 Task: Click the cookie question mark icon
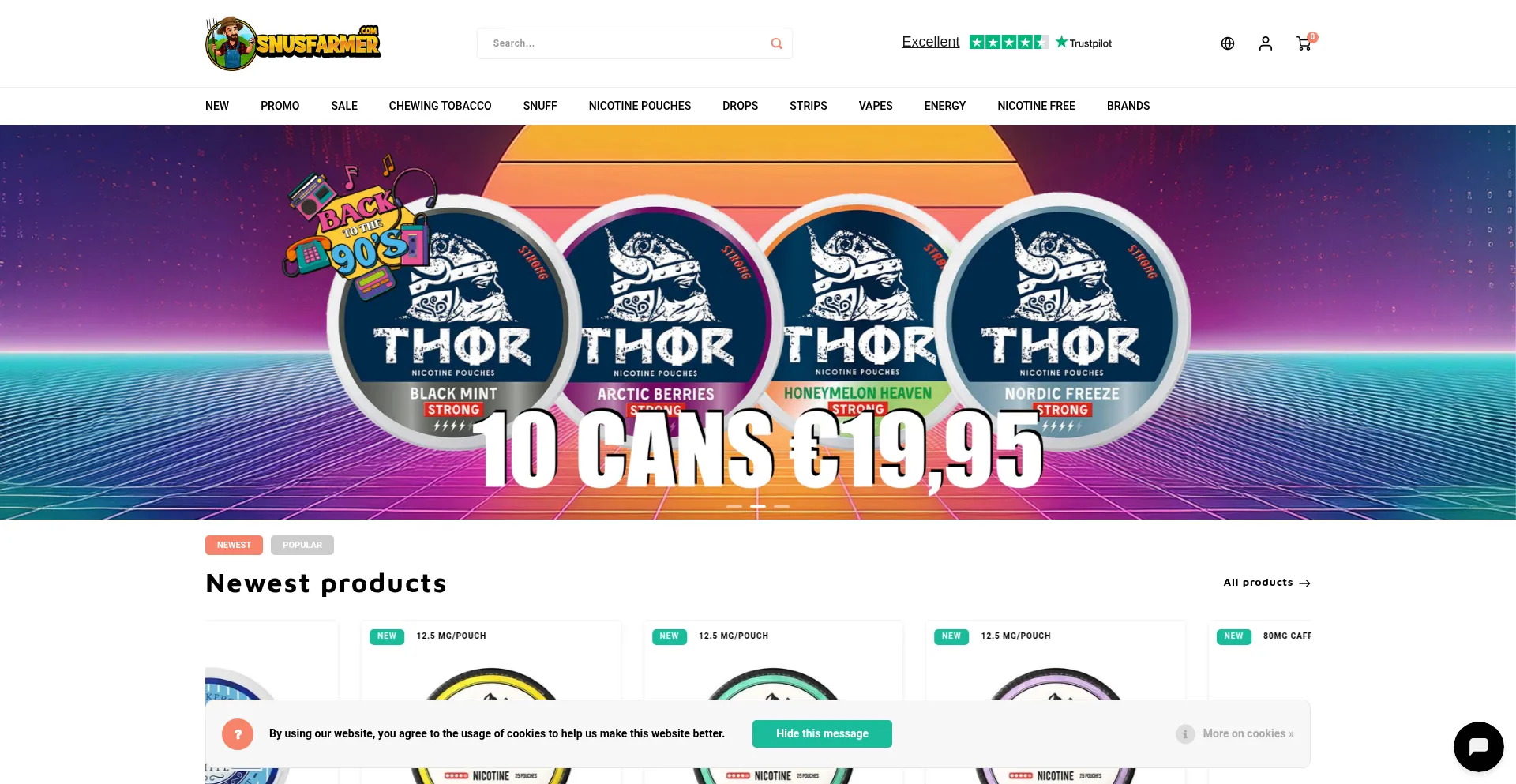tap(238, 734)
